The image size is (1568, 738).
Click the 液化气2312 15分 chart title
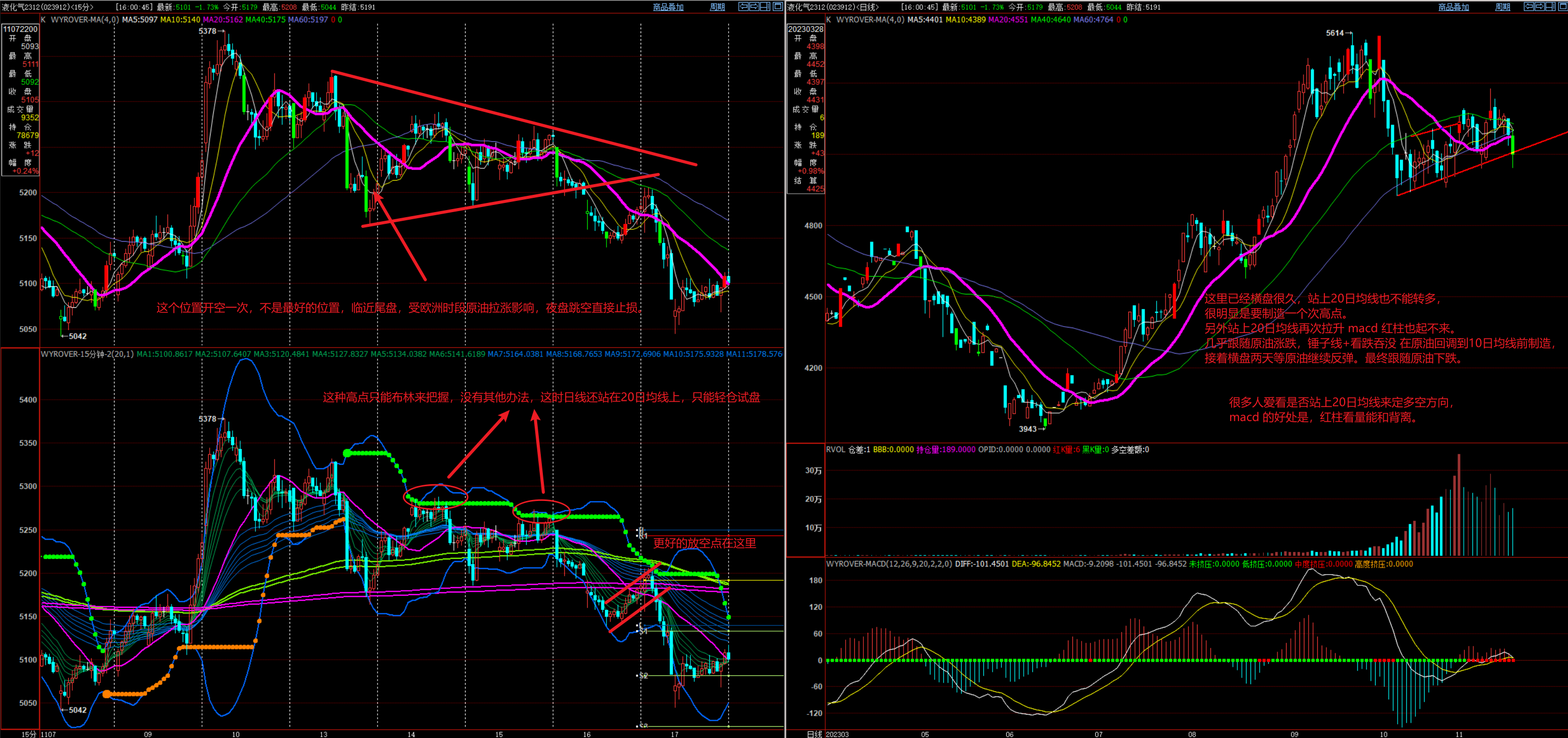48,7
